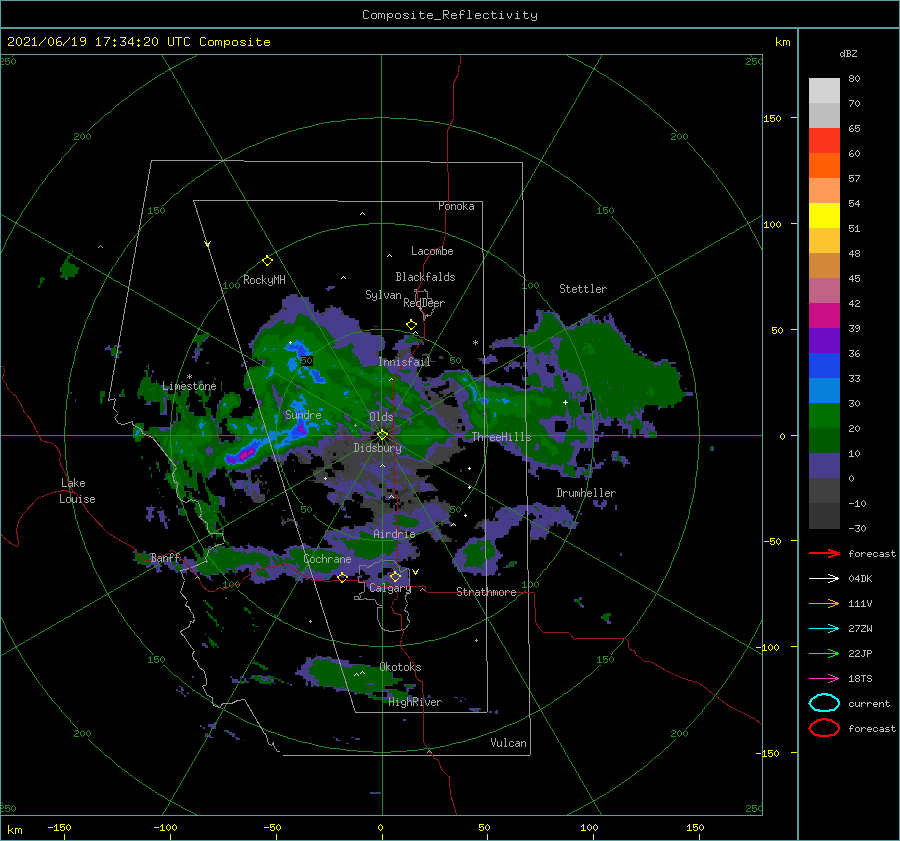This screenshot has height=841, width=900.
Task: Click the green 22JP arrow icon
Action: click(x=824, y=653)
